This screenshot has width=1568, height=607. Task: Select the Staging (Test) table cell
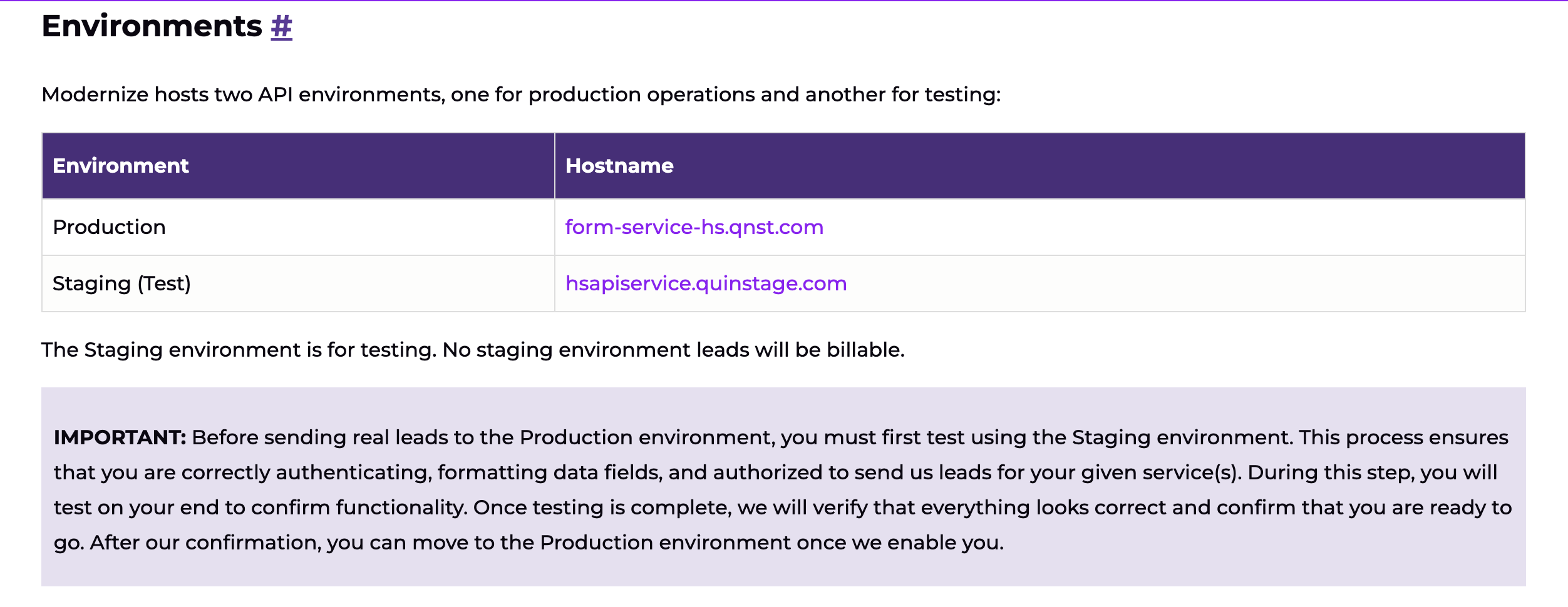[x=121, y=283]
